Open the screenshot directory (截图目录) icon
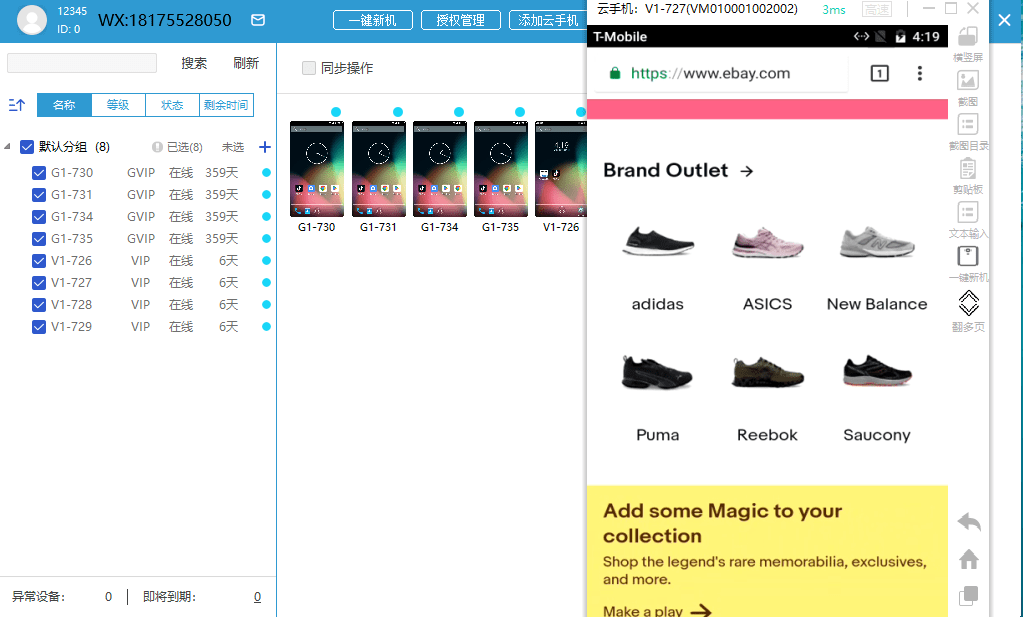This screenshot has width=1023, height=617. (968, 124)
